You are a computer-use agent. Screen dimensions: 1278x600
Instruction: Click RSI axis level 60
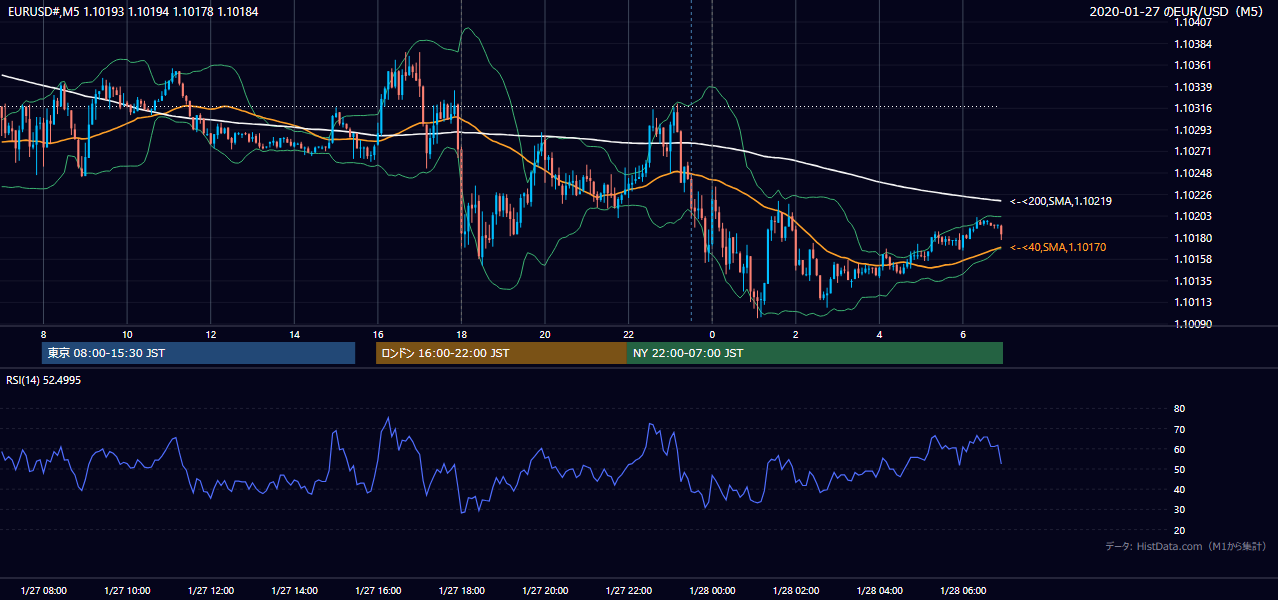tap(1179, 449)
